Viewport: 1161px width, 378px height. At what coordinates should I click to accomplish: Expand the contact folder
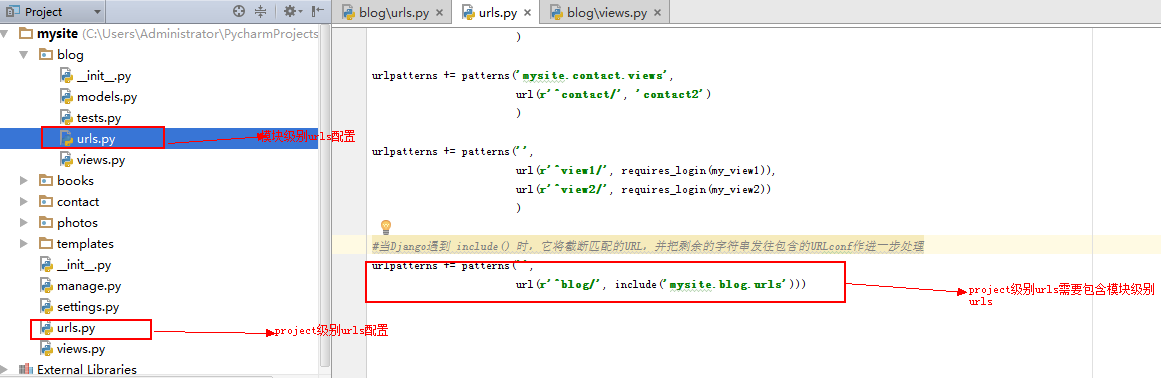(x=24, y=202)
